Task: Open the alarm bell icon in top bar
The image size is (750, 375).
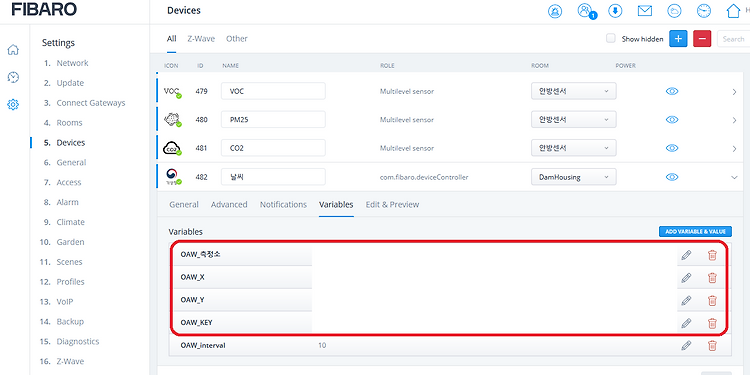Action: point(555,11)
